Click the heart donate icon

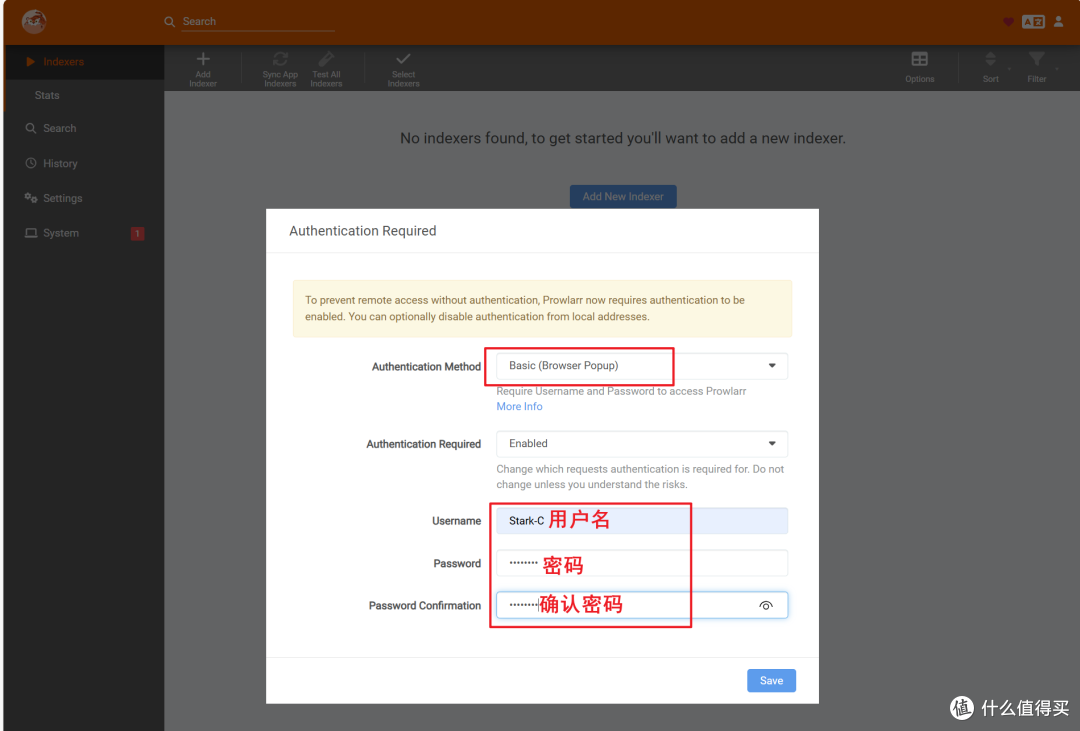click(1008, 22)
